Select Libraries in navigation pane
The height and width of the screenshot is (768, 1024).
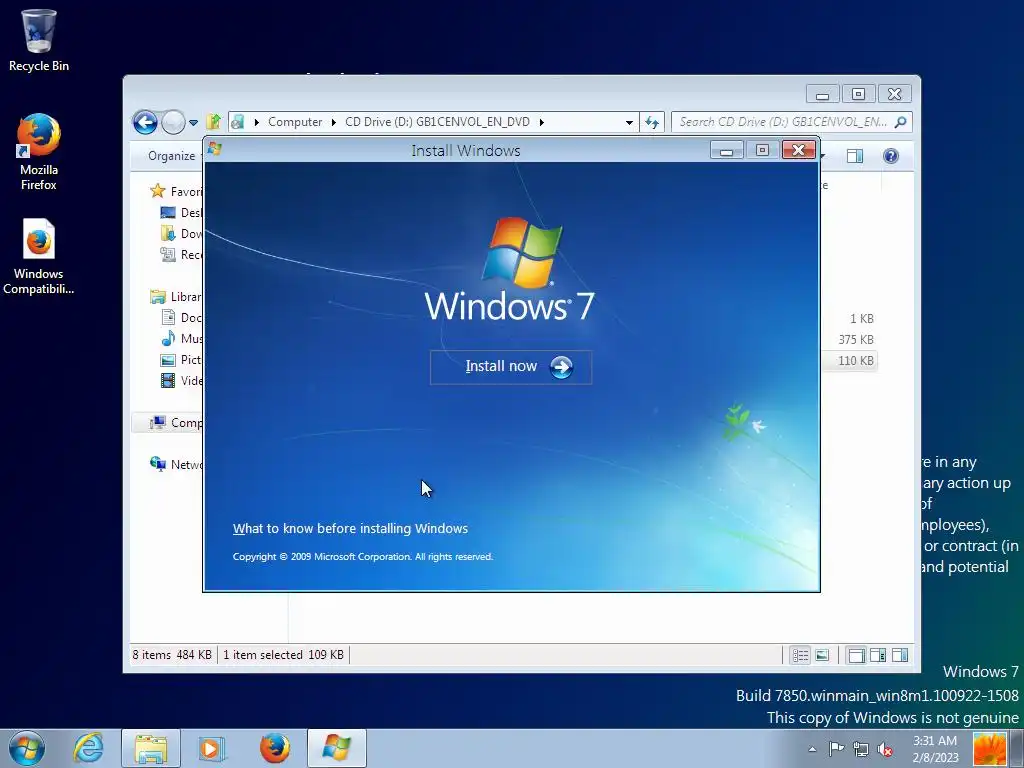click(176, 296)
